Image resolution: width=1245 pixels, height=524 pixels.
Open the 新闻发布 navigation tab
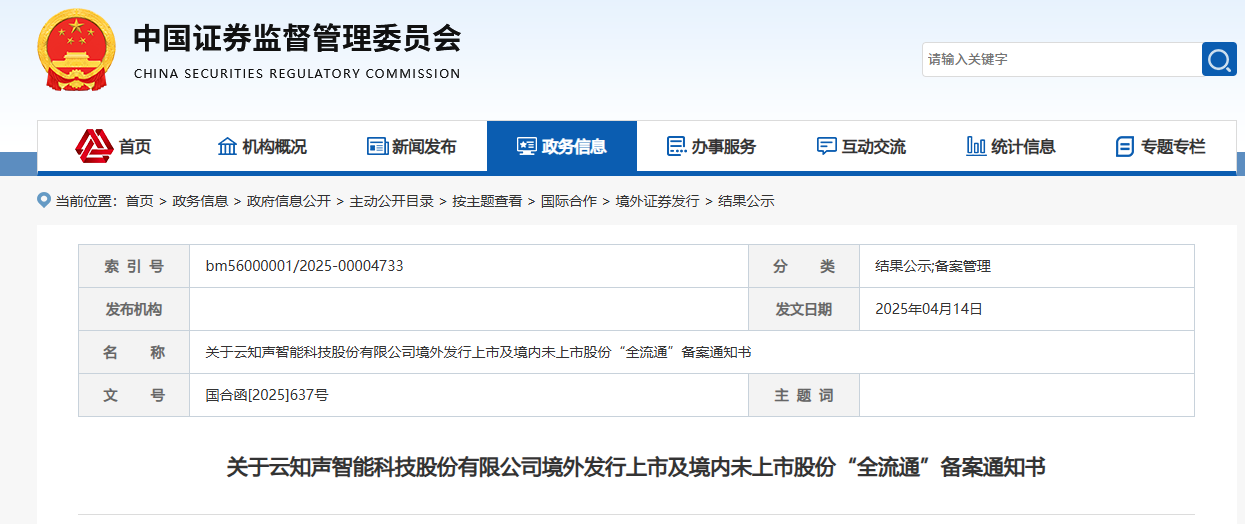412,147
